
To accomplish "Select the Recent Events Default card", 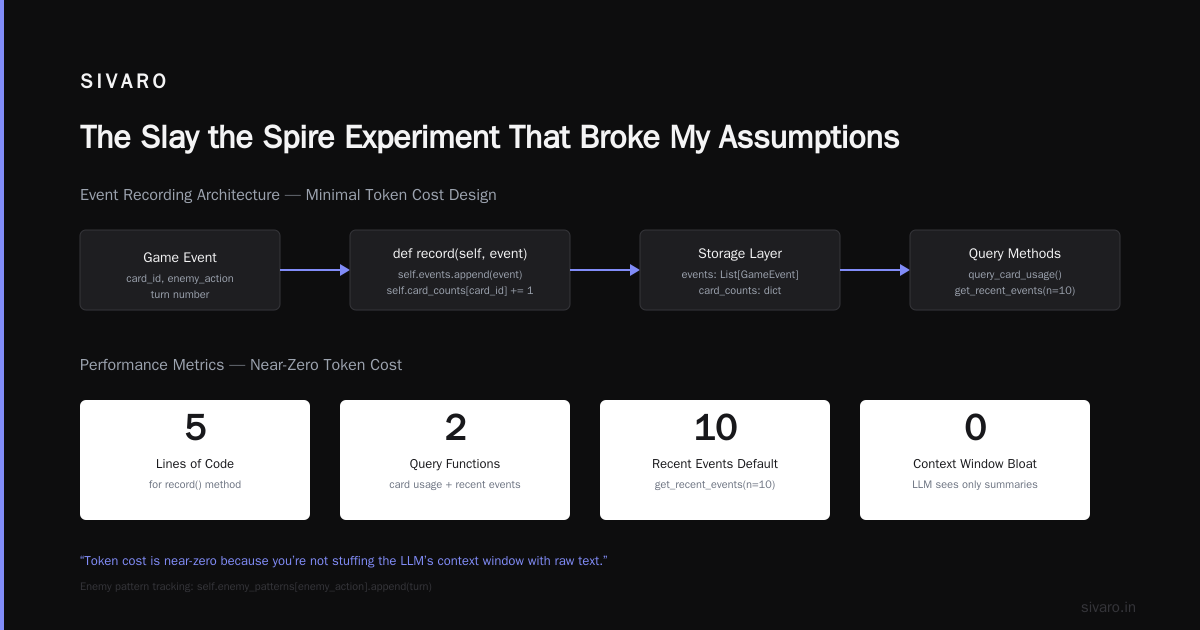I will point(715,460).
